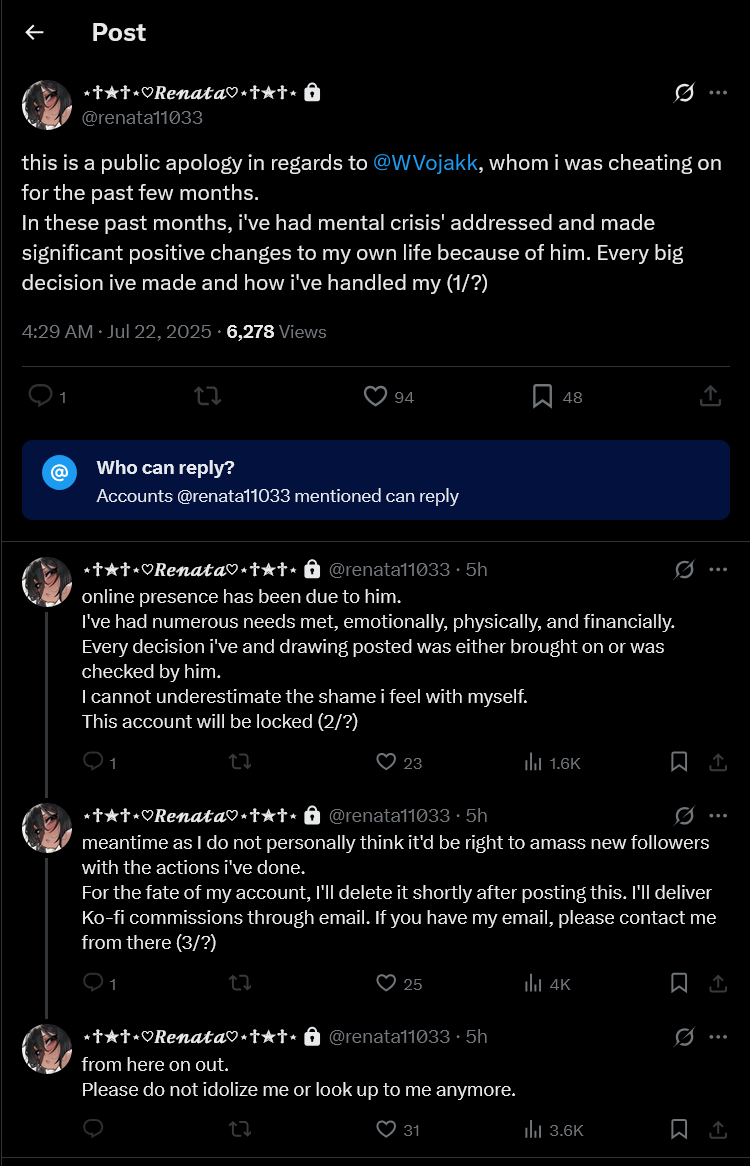Click the 'Who can reply?' info banner
This screenshot has height=1166, width=750.
[375, 480]
